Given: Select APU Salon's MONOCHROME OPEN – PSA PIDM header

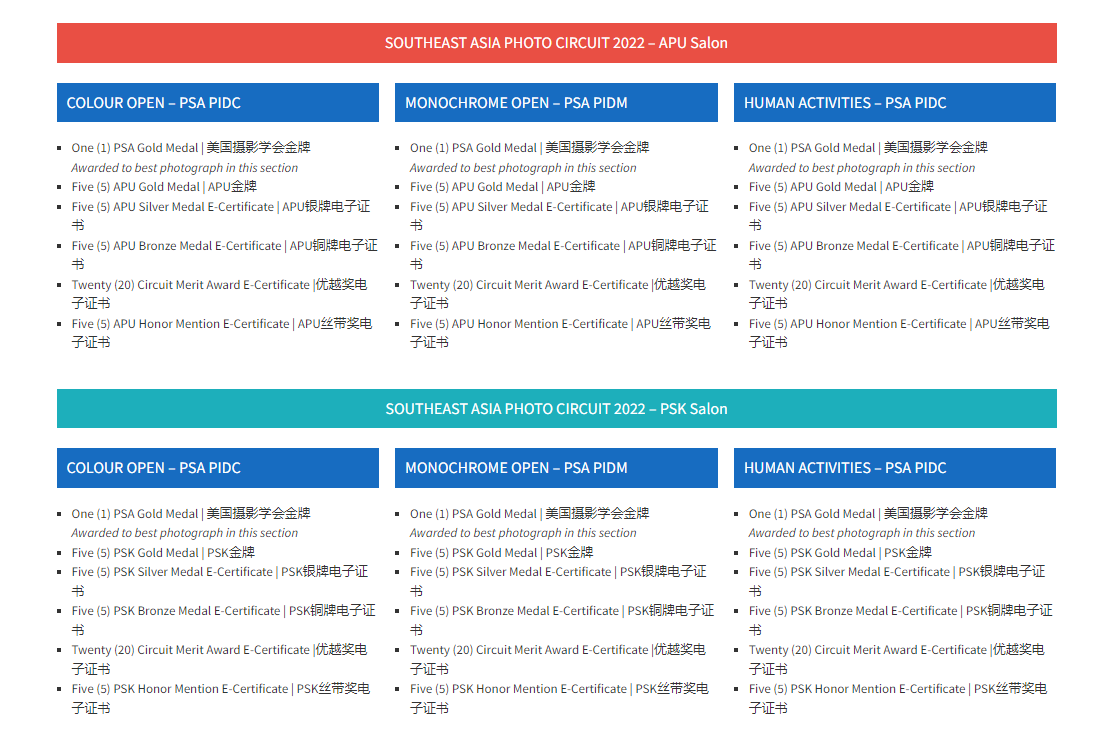Looking at the screenshot, I should tap(556, 103).
